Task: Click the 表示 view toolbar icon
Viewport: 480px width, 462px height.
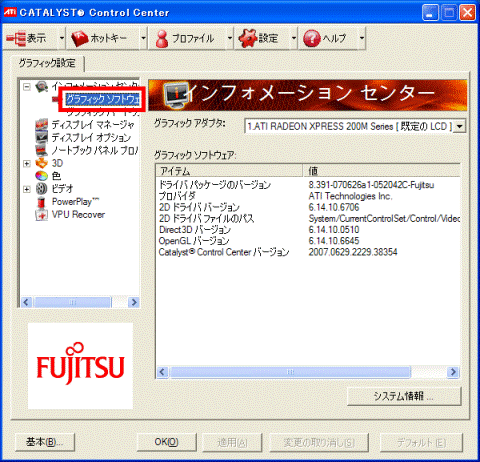Action: click(16, 38)
